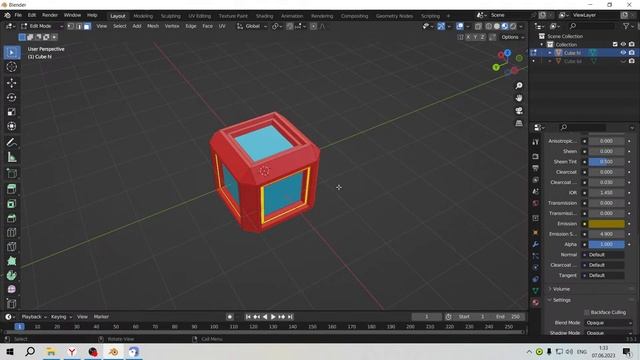This screenshot has height=360, width=640.
Task: Open the Render menu
Action: tap(50, 15)
